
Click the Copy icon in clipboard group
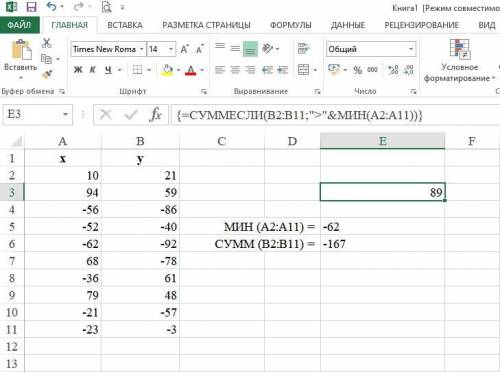pos(46,59)
